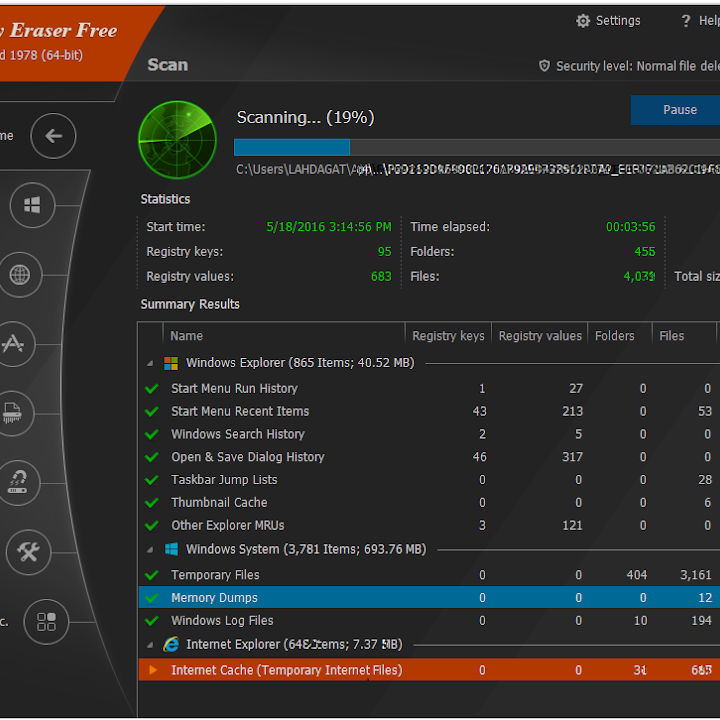Click the green radar scan graphic
720x720 pixels.
tap(177, 140)
